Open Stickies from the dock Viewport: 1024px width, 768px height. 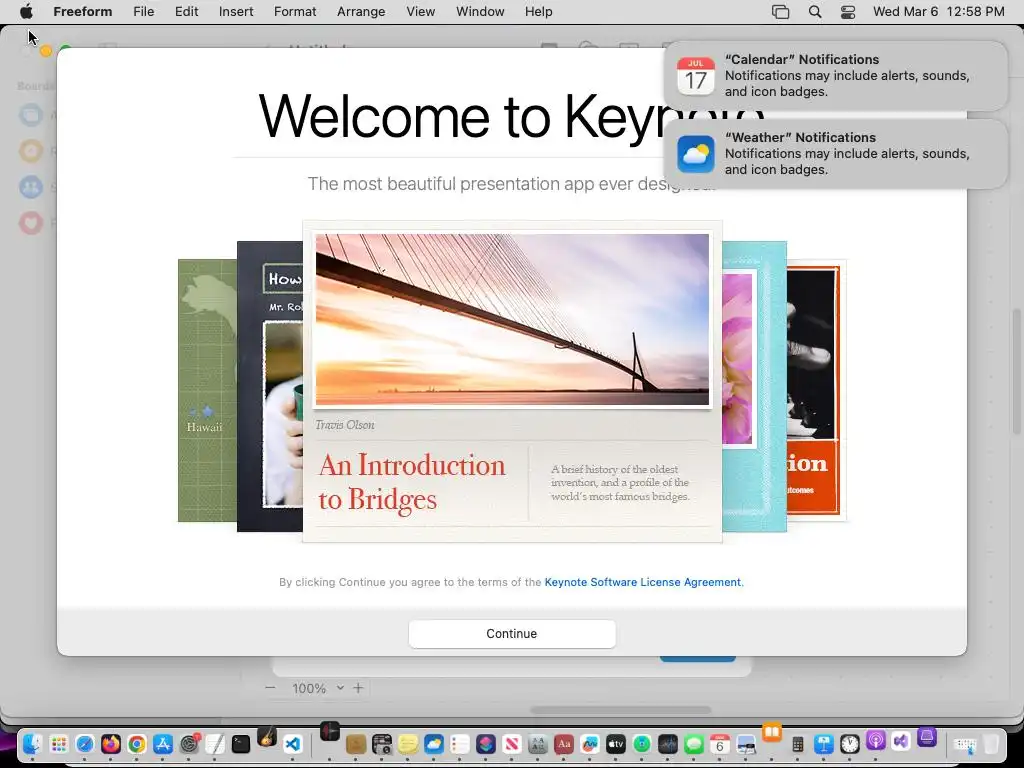pyautogui.click(x=408, y=744)
